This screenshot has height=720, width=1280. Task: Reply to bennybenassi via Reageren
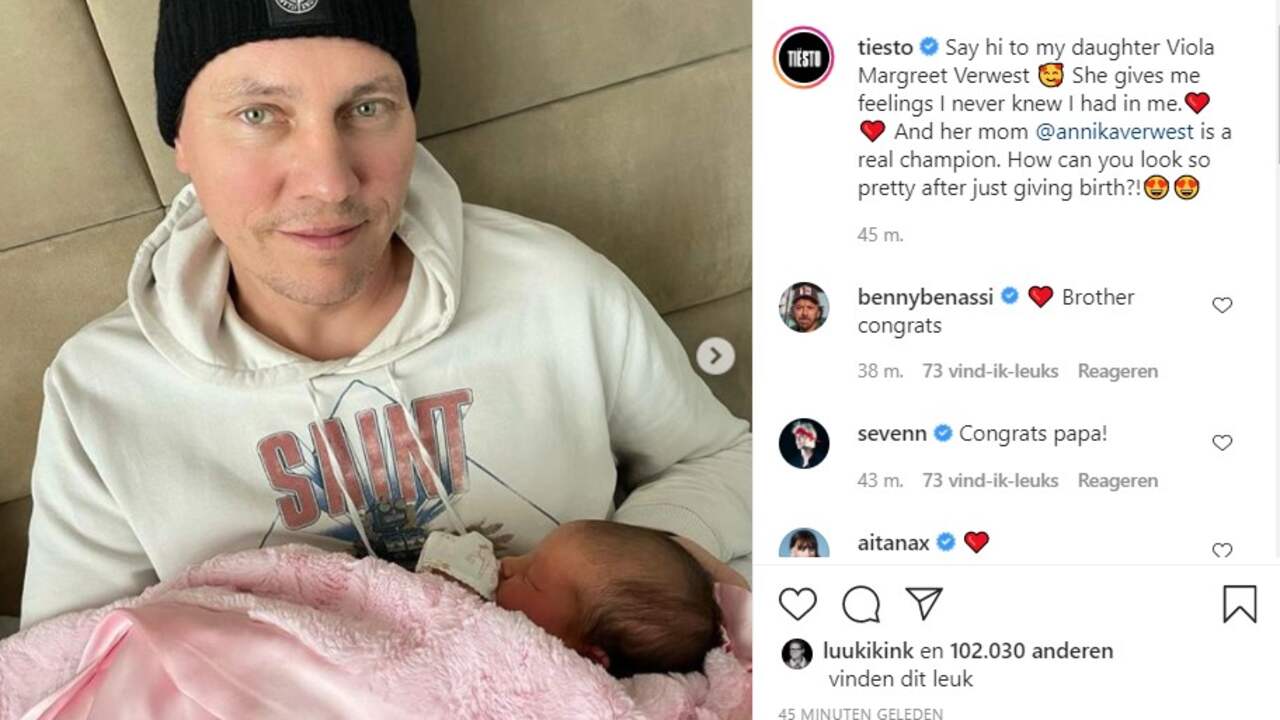coord(1118,371)
